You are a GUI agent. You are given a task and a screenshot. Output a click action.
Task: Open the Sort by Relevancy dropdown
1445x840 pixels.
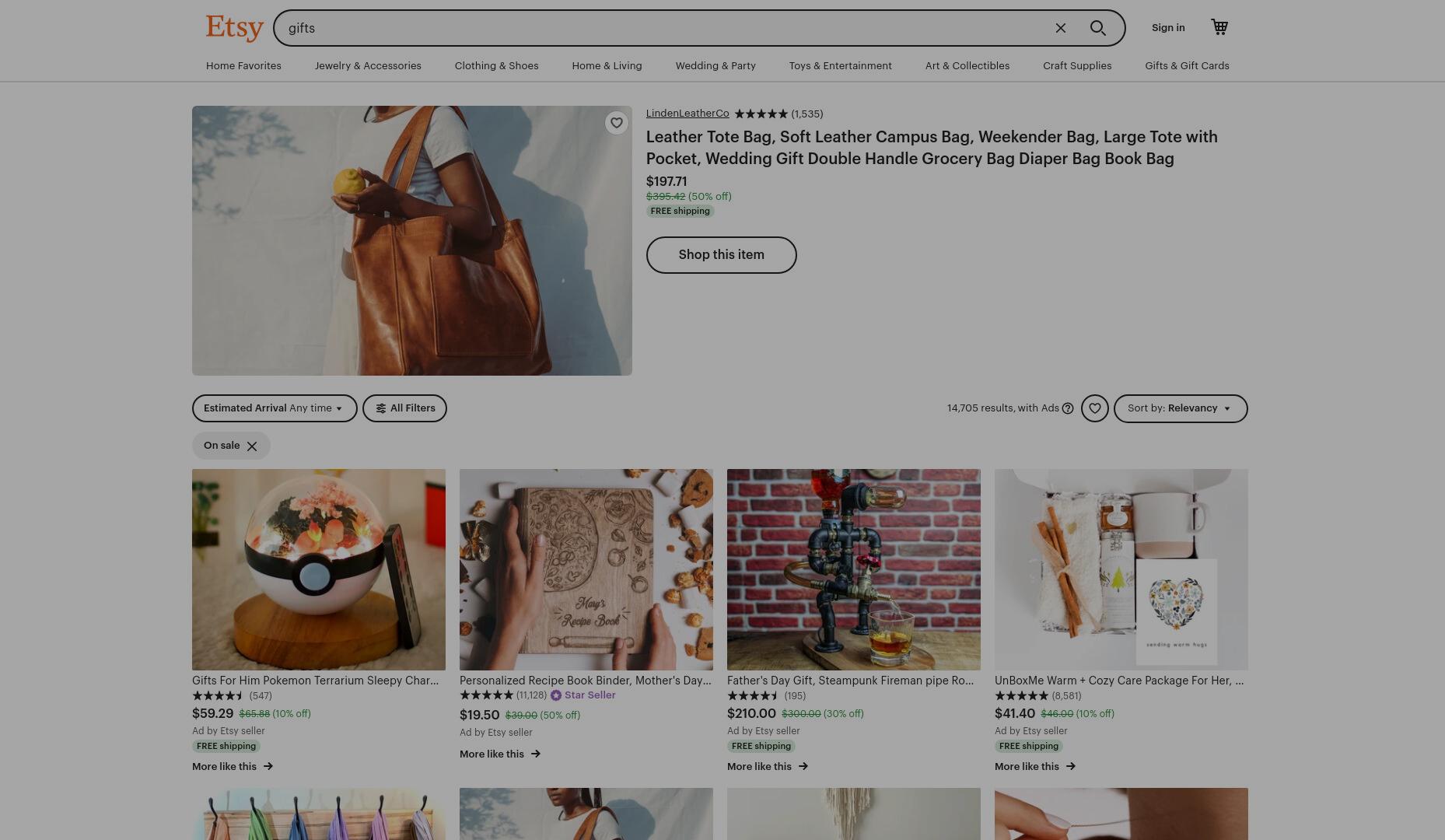[x=1181, y=408]
